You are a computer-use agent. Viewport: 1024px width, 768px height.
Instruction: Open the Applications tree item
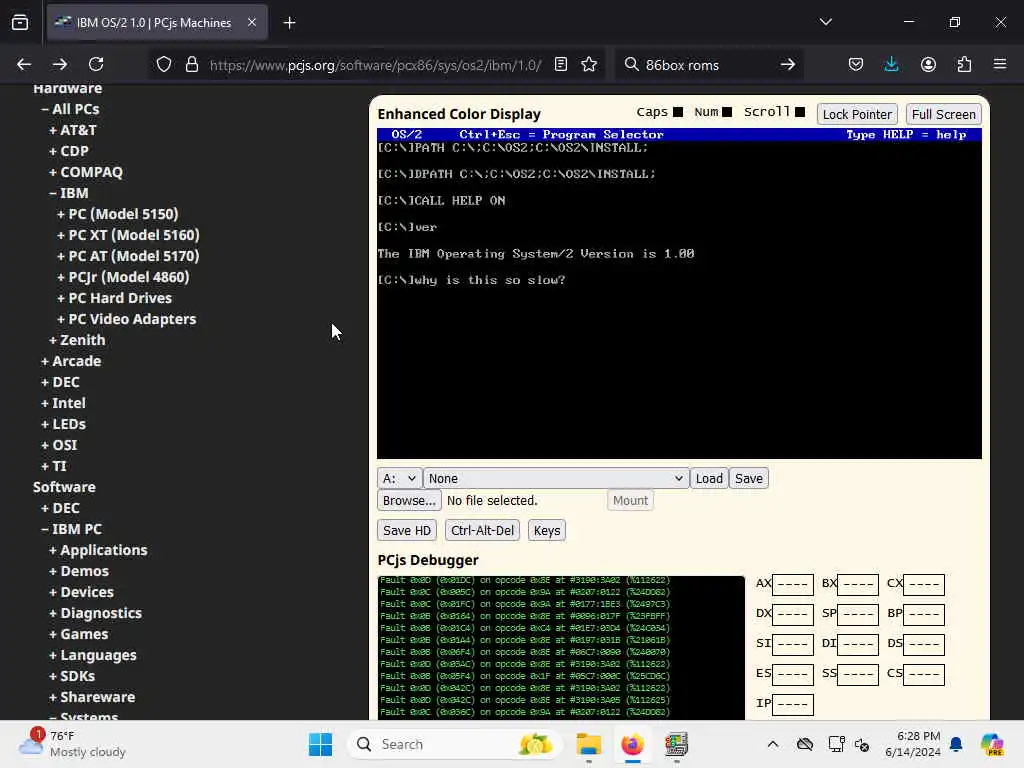pyautogui.click(x=98, y=550)
